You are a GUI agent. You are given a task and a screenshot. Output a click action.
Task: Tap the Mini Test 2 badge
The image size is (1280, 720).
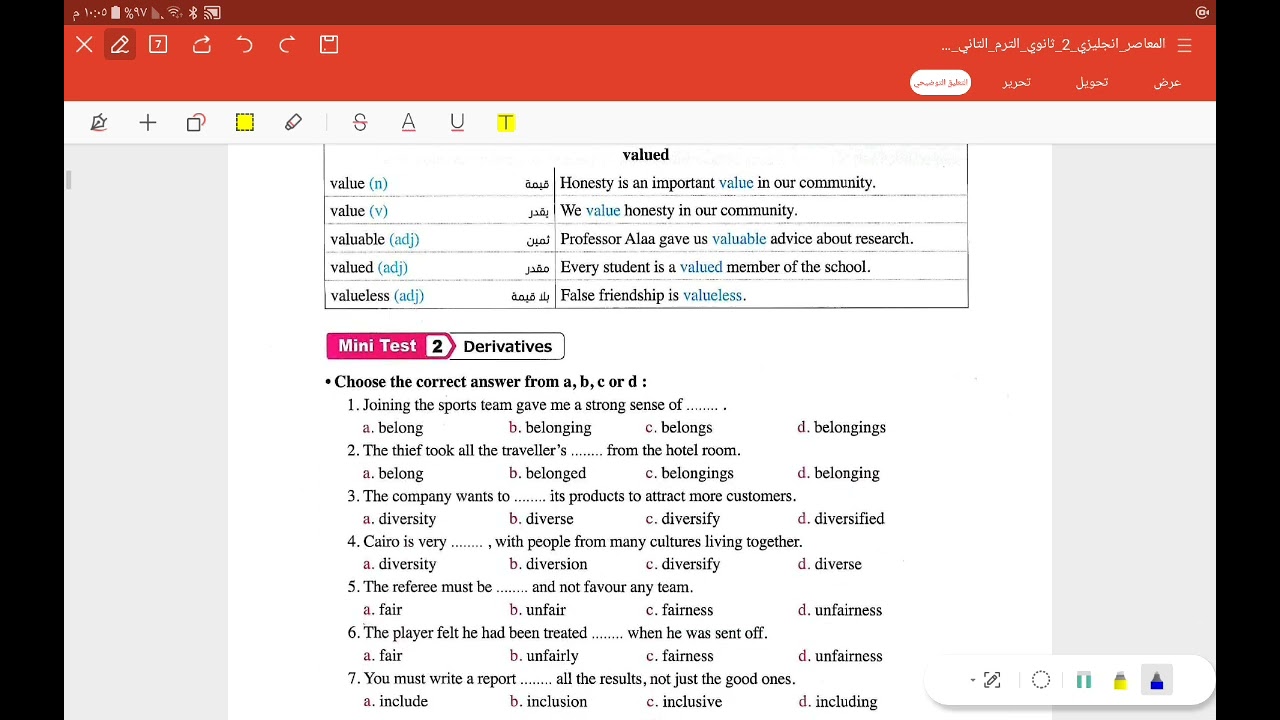click(x=390, y=346)
